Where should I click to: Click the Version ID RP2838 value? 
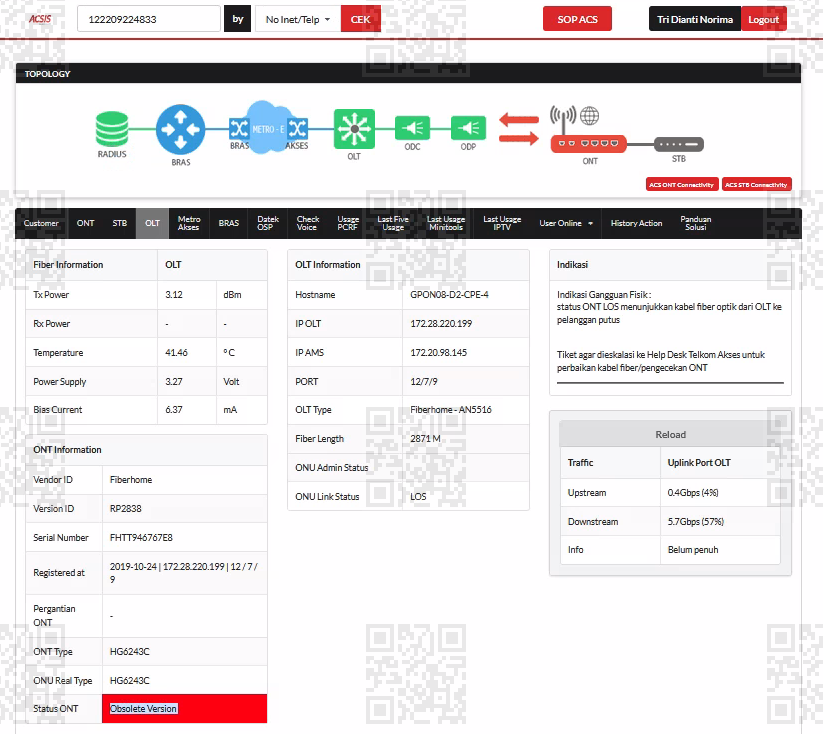click(x=125, y=508)
